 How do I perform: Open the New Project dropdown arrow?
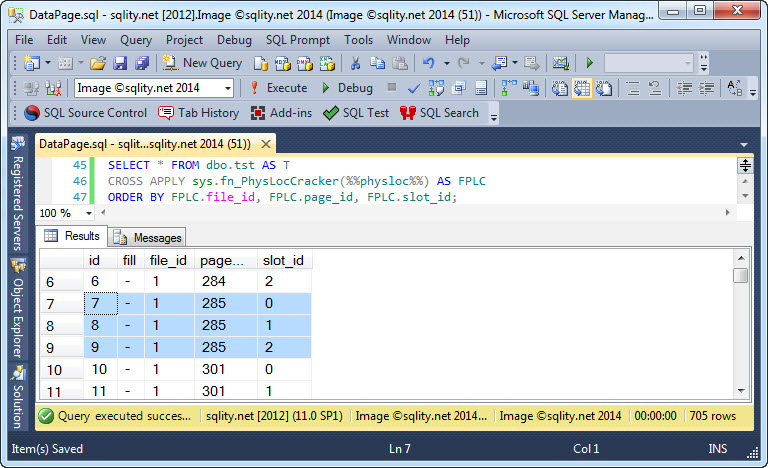(48, 63)
